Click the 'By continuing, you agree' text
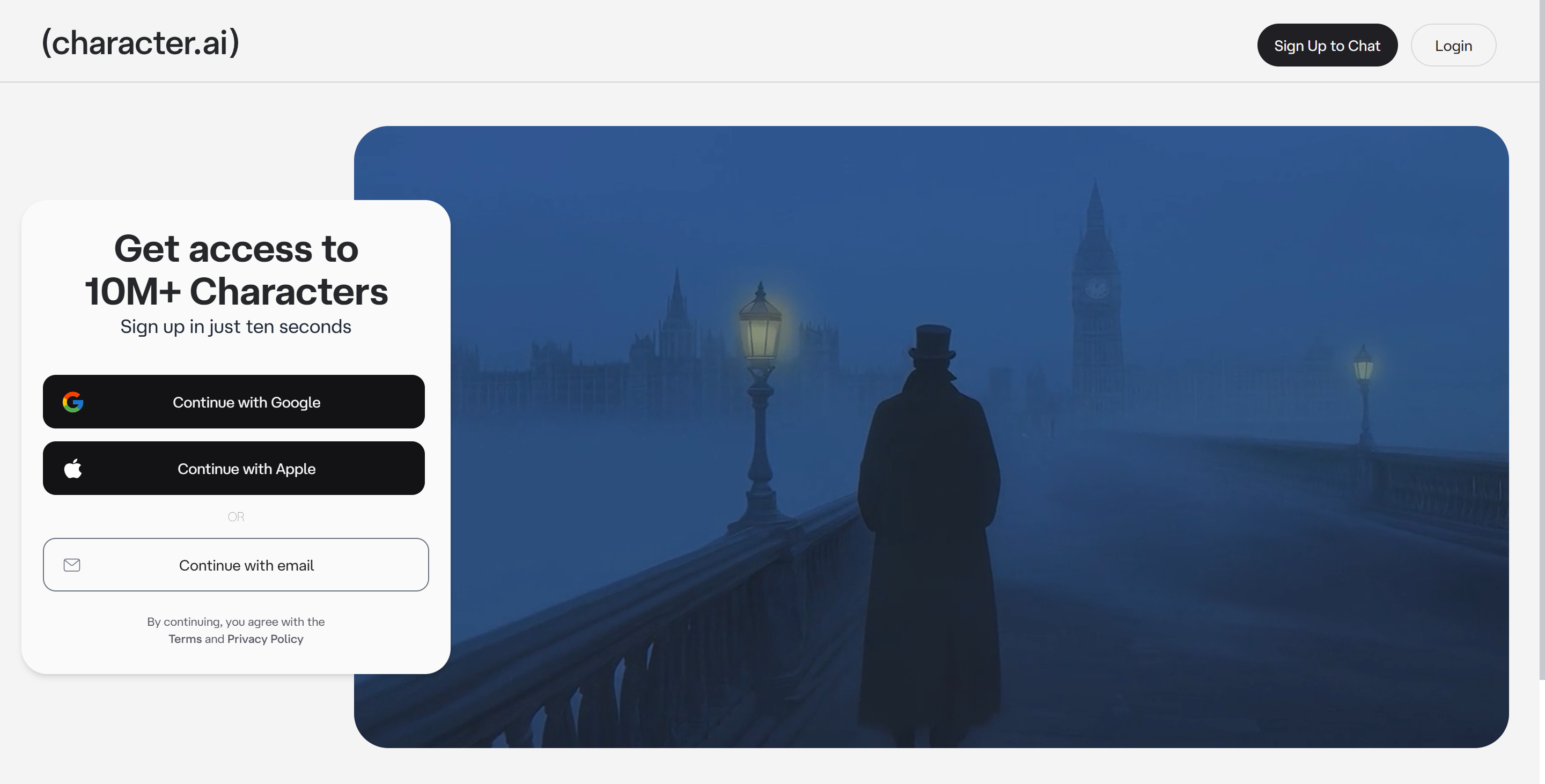The height and width of the screenshot is (784, 1545). 236,622
